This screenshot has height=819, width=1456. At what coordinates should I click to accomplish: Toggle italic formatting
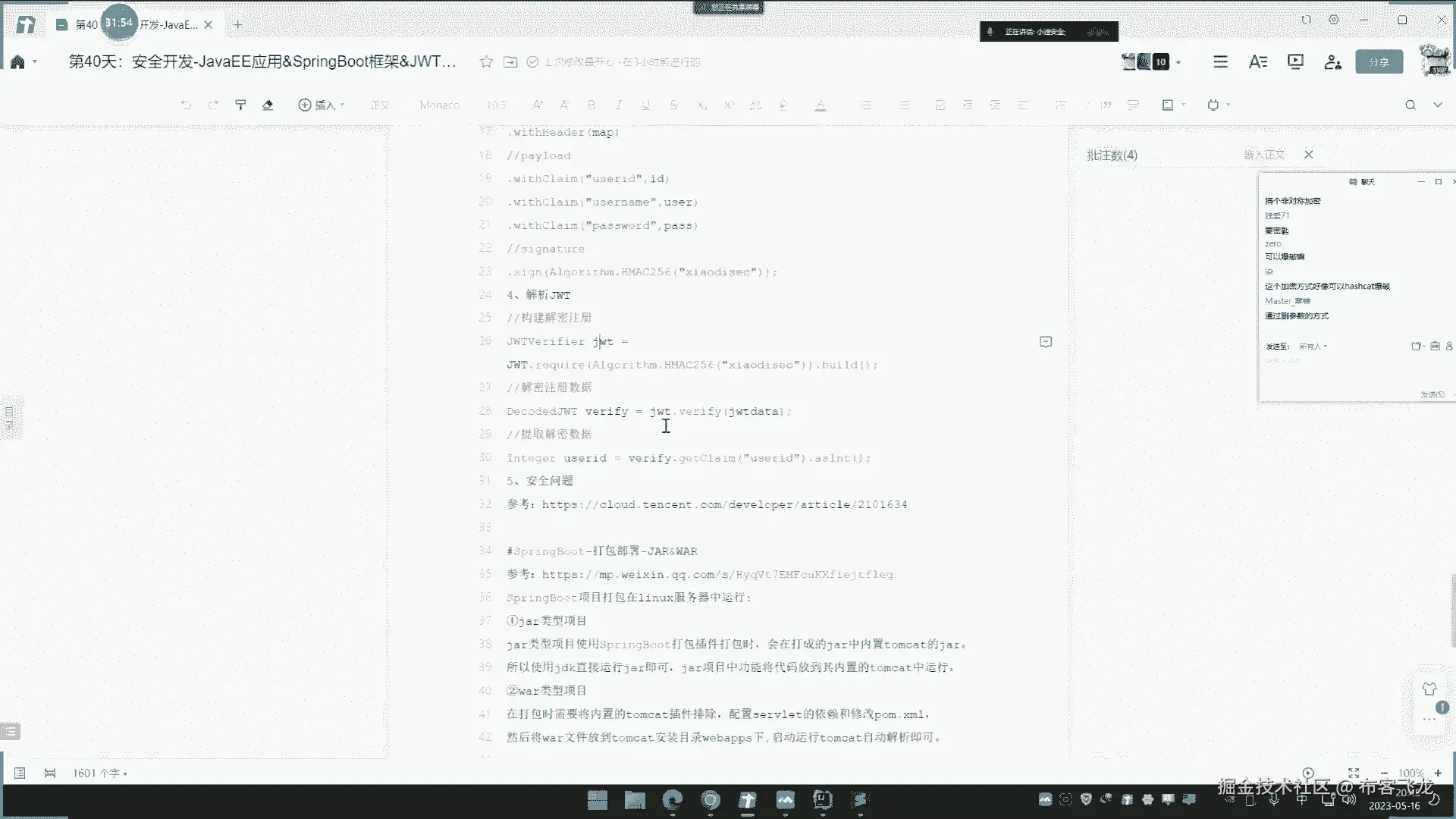point(618,105)
